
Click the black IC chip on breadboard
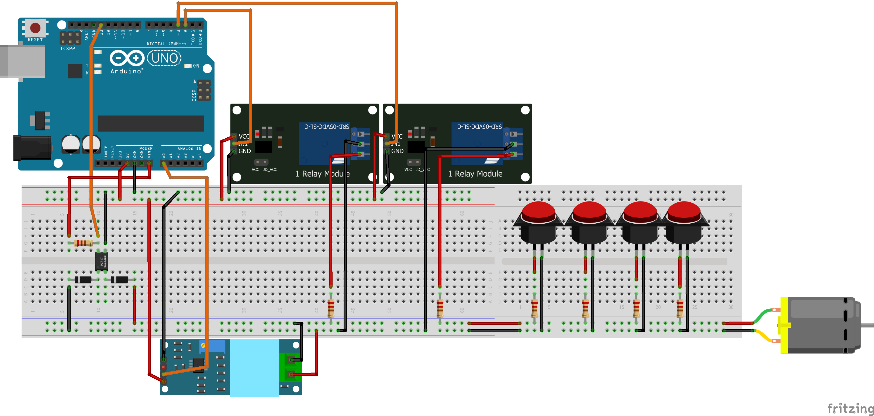[101, 260]
